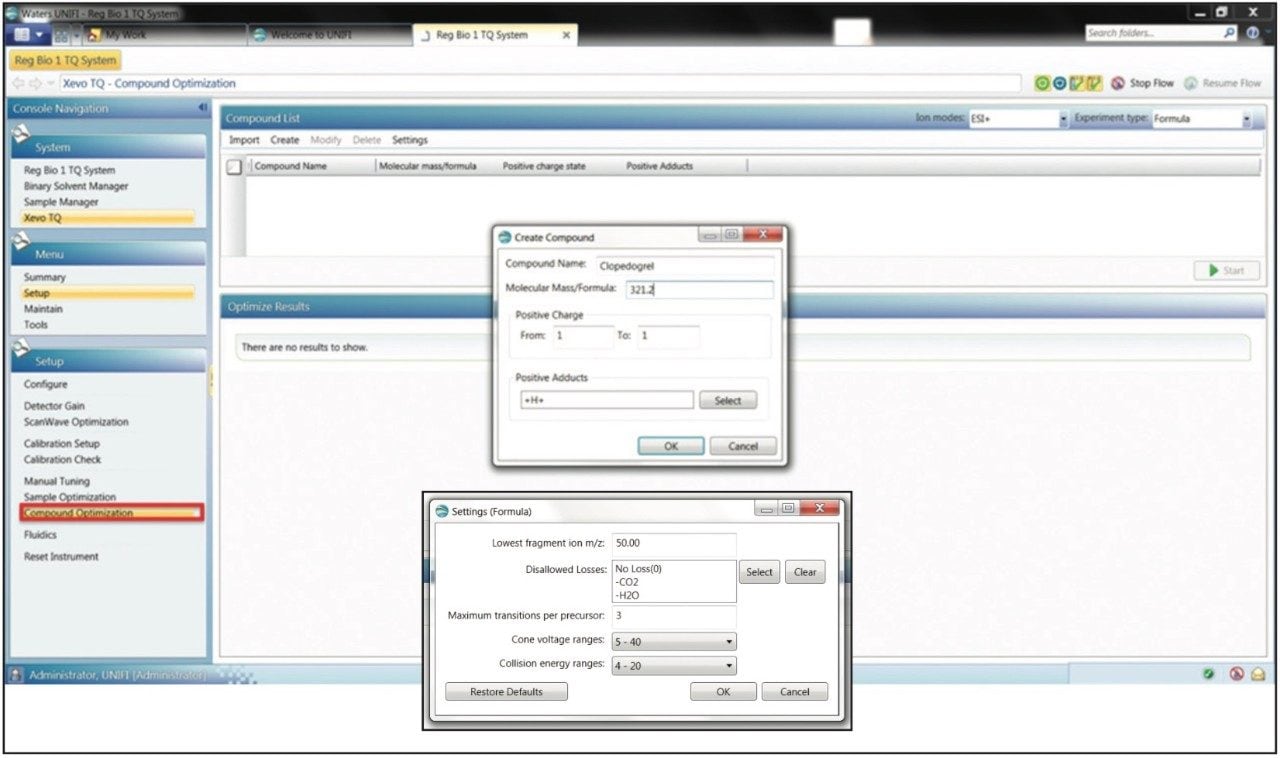Click the grid view icon beside My Work
Image resolution: width=1280 pixels, height=758 pixels.
point(60,34)
